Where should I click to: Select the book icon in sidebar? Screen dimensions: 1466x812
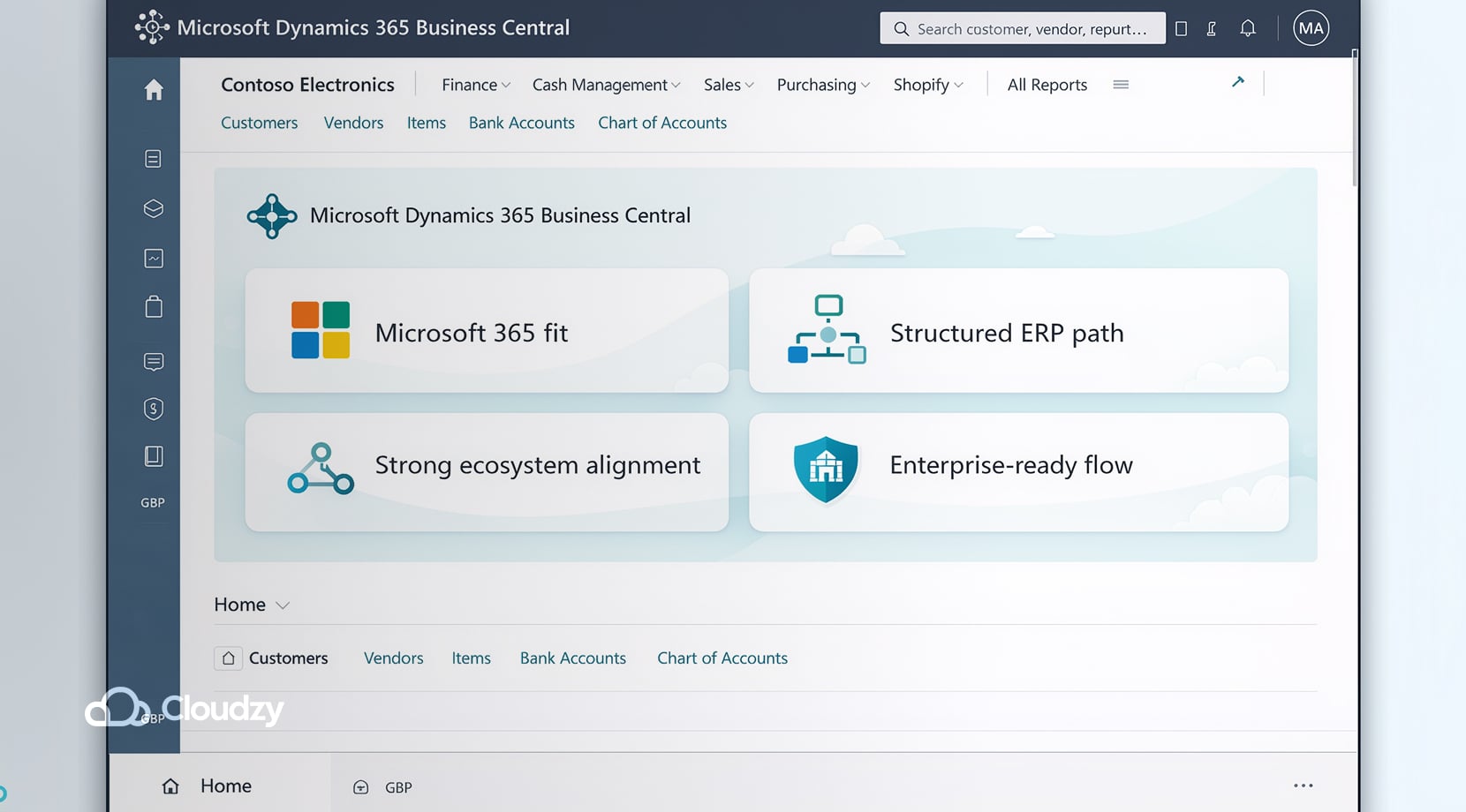coord(154,455)
